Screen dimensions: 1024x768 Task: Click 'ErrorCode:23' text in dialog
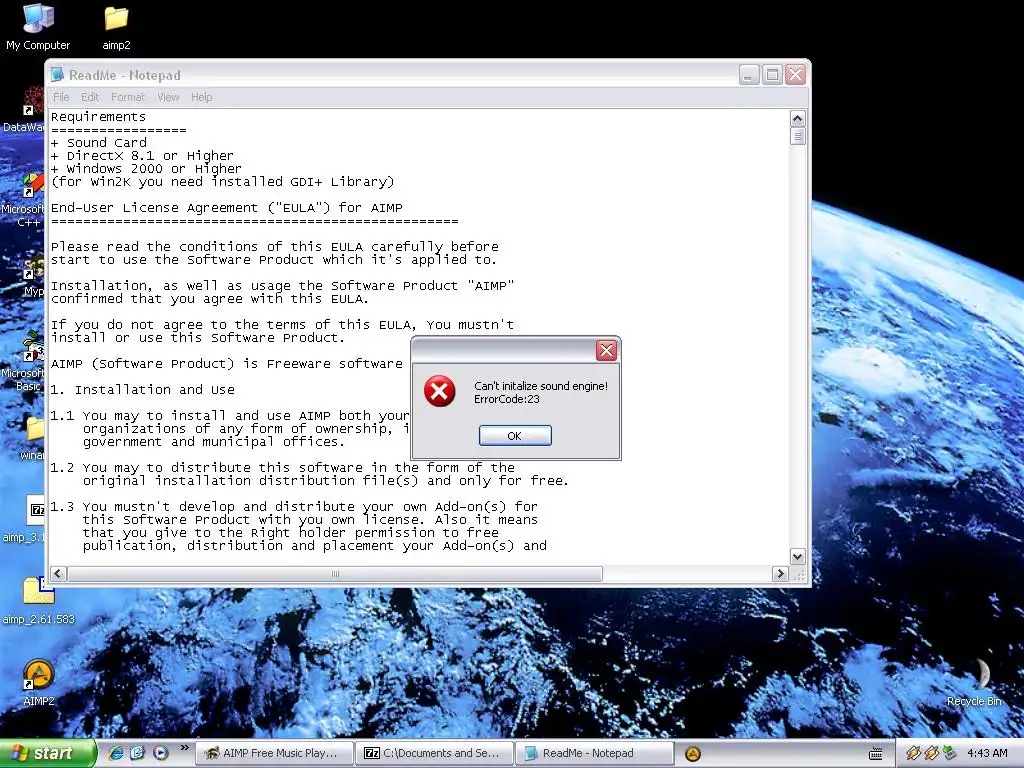click(507, 399)
